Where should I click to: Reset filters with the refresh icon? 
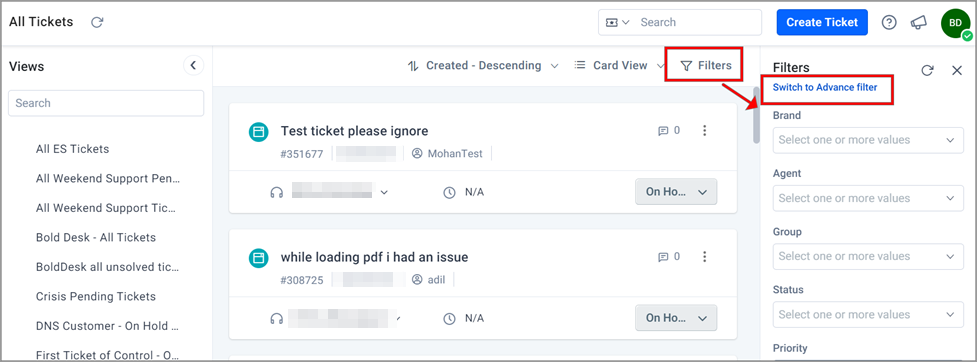coord(927,70)
